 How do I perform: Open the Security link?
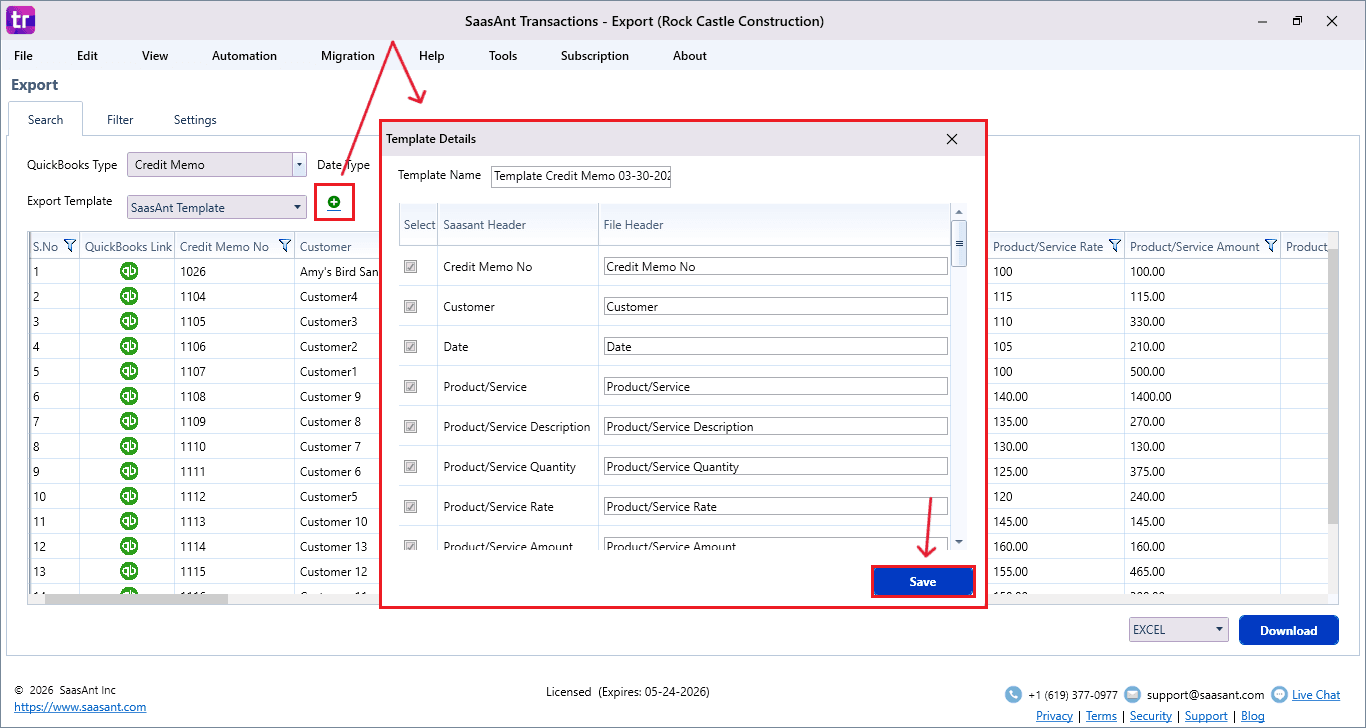tap(1151, 716)
